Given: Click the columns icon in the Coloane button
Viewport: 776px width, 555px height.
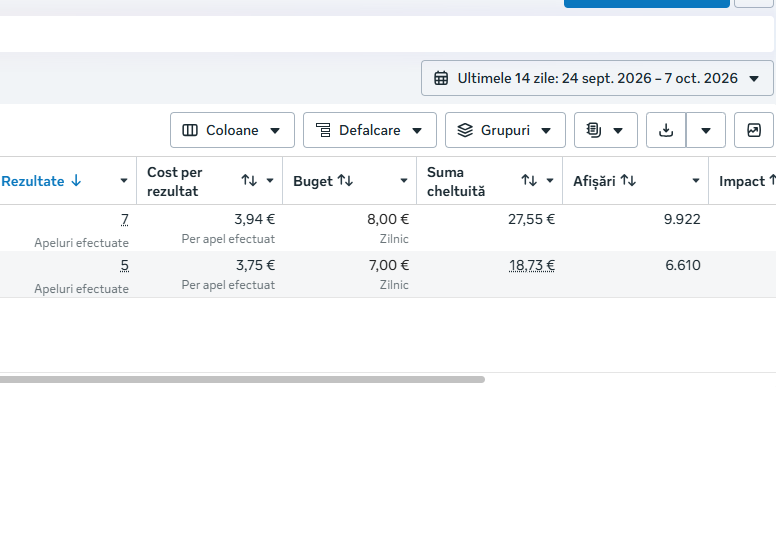Looking at the screenshot, I should [190, 130].
